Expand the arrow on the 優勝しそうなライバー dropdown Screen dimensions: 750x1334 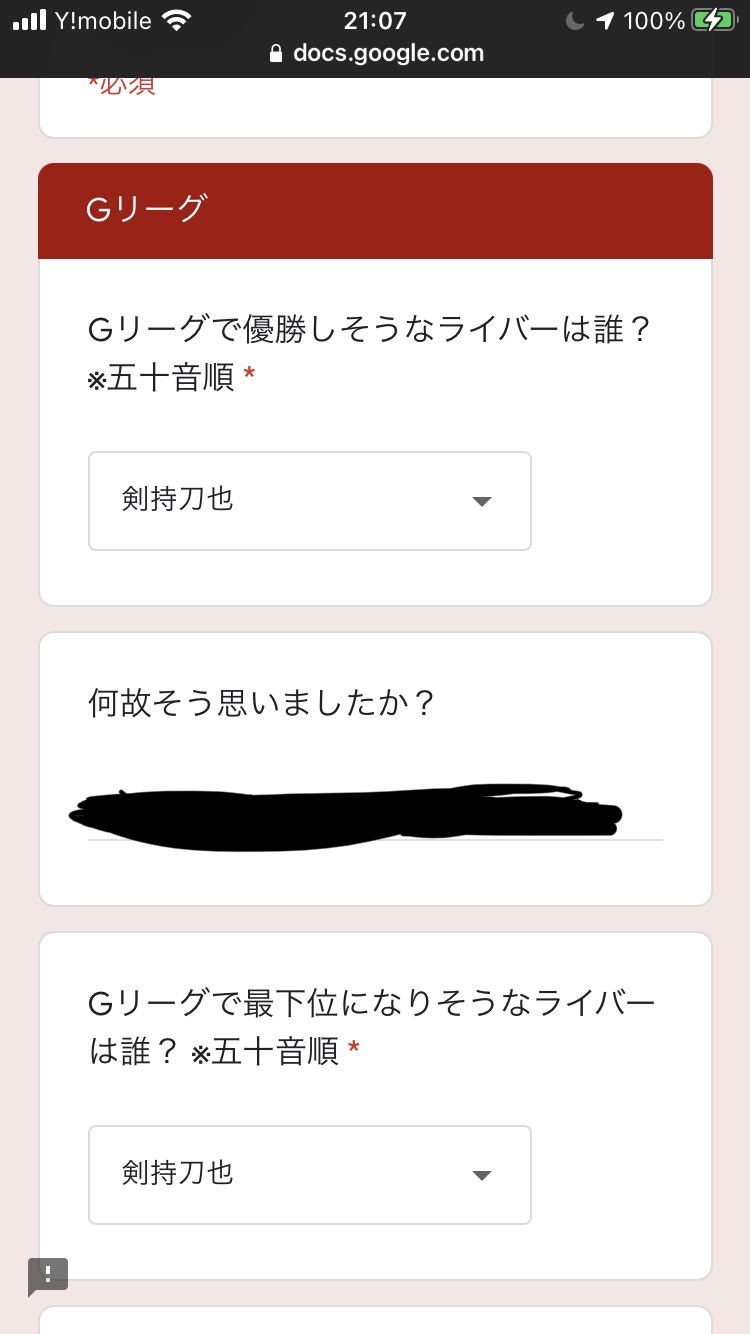click(x=482, y=501)
